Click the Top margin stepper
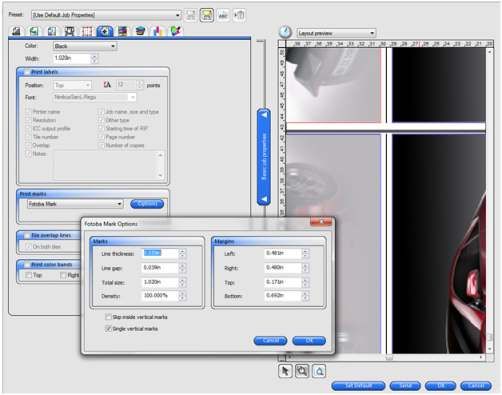This screenshot has width=502, height=395. [x=305, y=283]
